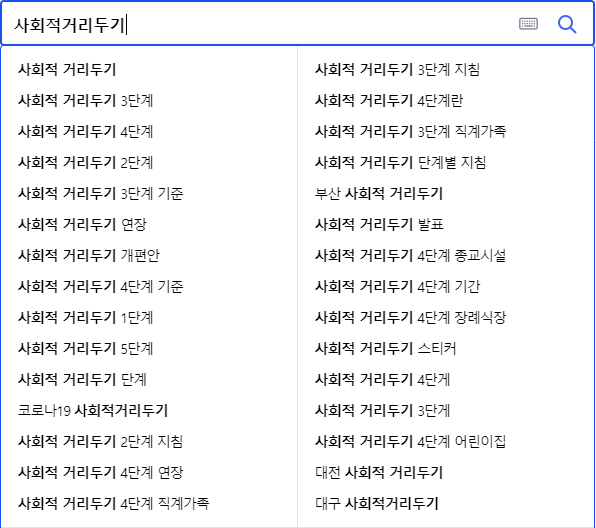The image size is (596, 528).
Task: Select suggestion '사회적 거리두기 3단계 지침'
Action: [x=398, y=70]
